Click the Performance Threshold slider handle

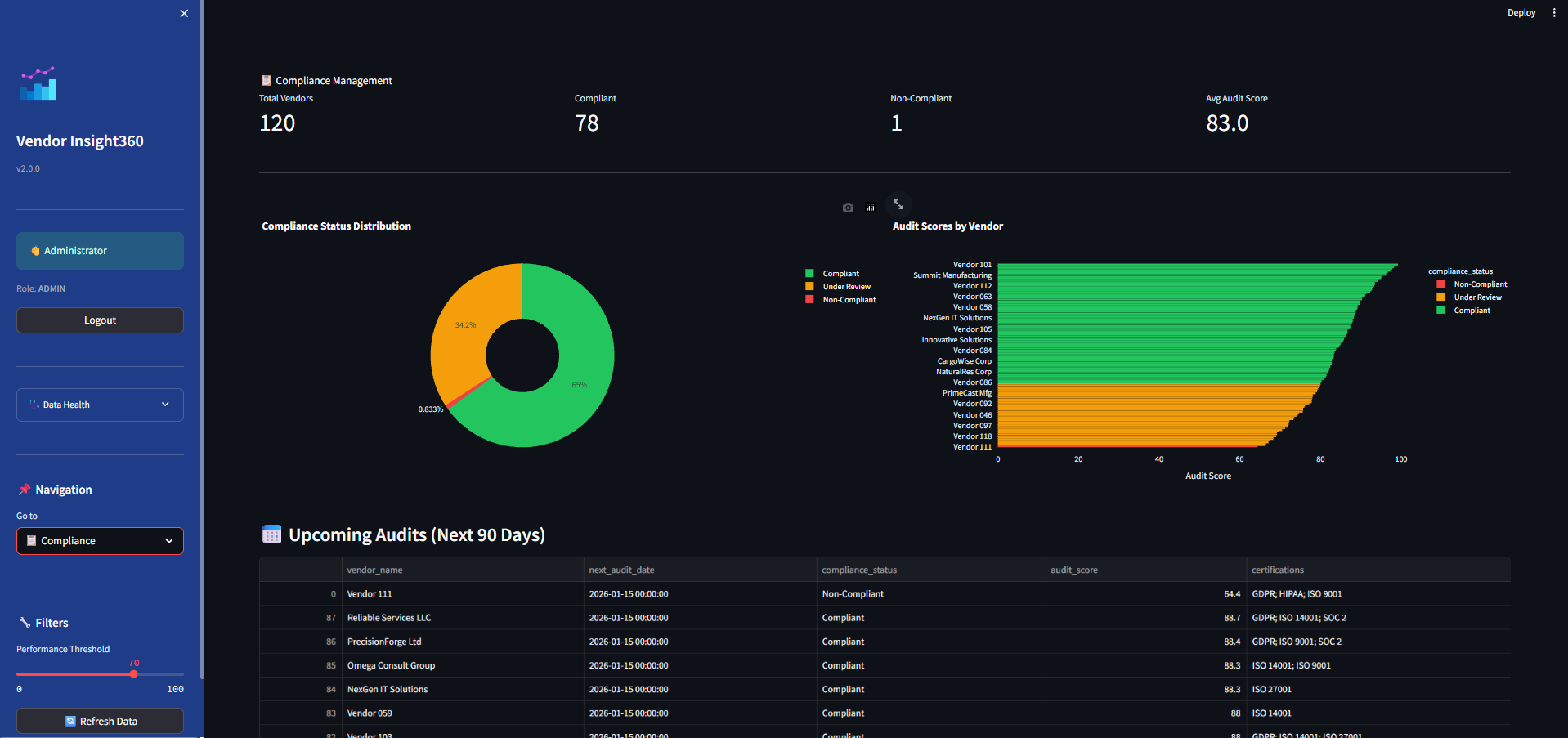tap(134, 674)
